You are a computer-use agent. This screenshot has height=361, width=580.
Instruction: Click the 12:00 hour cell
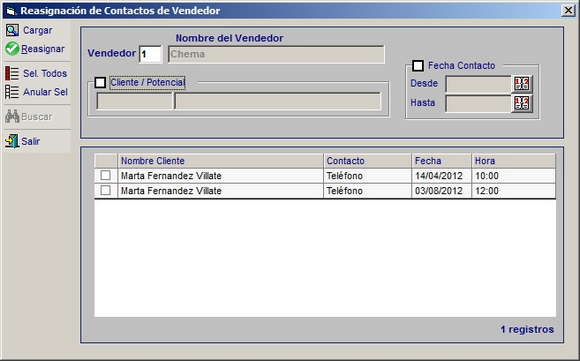513,191
